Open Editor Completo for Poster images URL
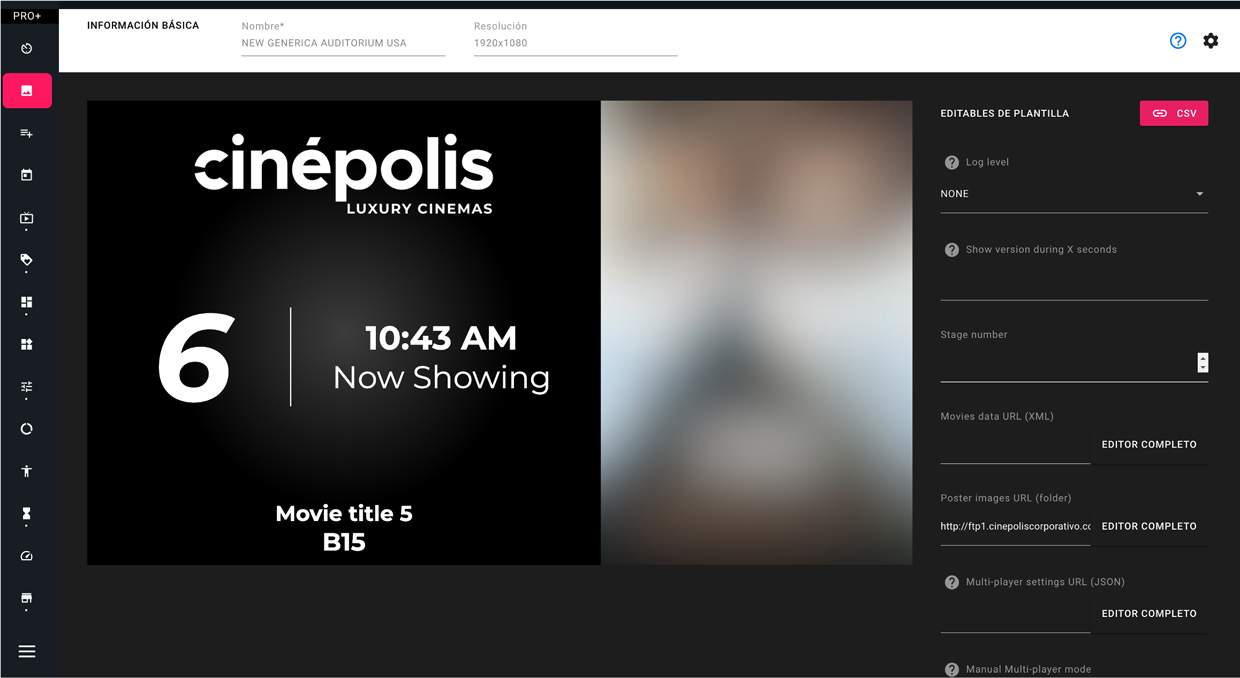This screenshot has width=1240, height=678. coord(1148,527)
